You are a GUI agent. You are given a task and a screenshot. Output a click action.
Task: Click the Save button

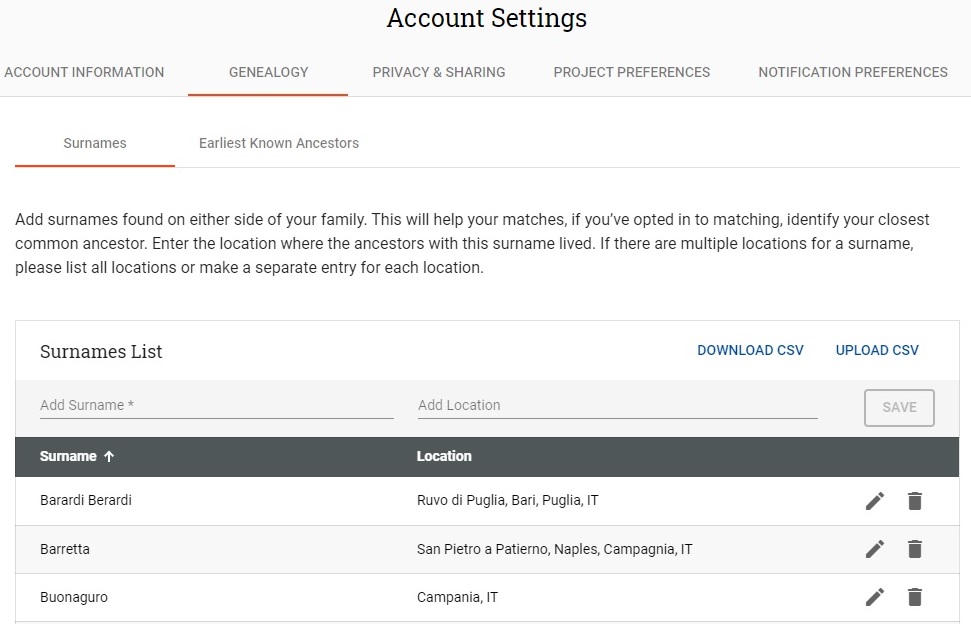[899, 408]
